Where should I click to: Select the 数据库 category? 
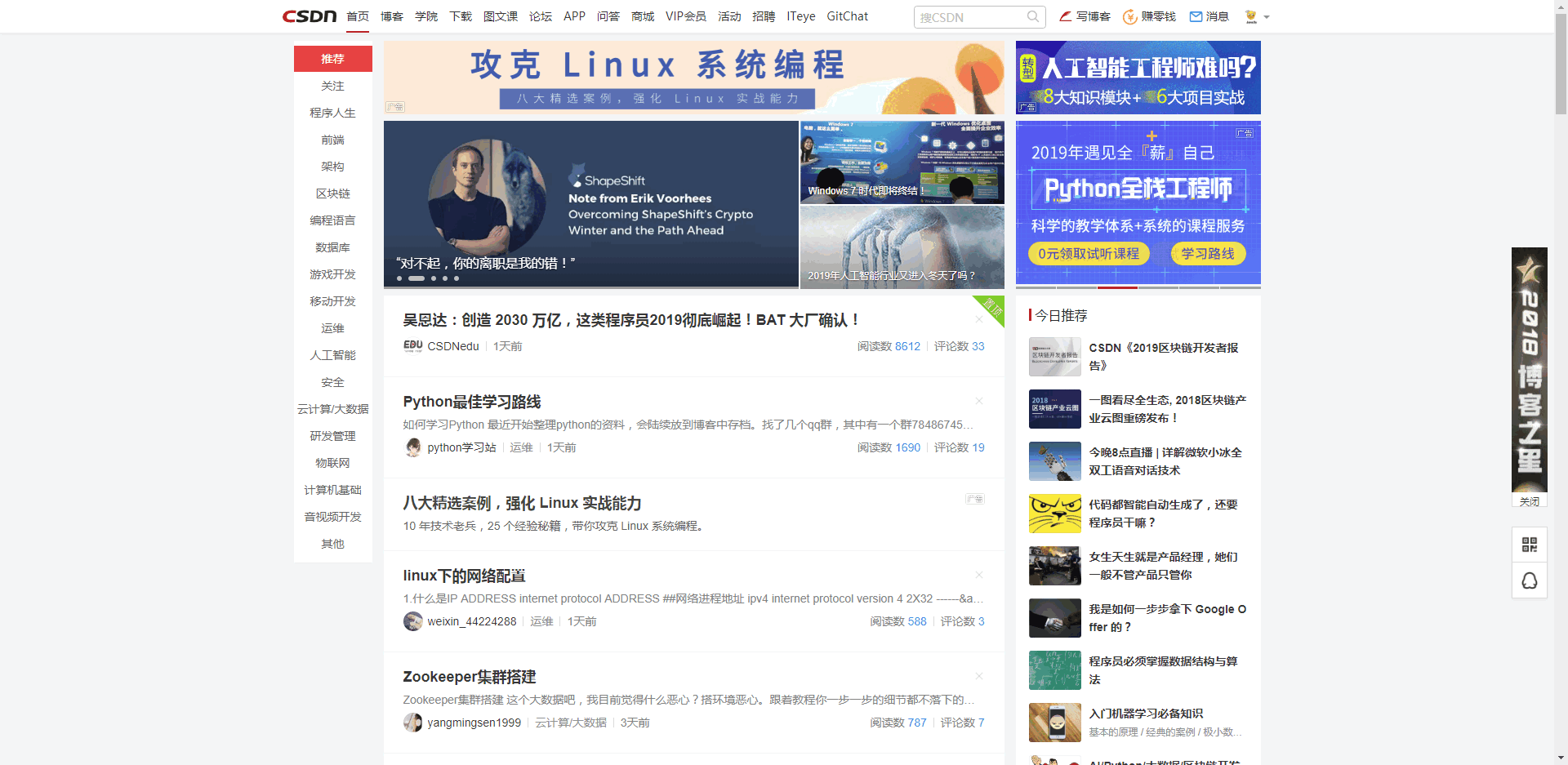pos(333,247)
